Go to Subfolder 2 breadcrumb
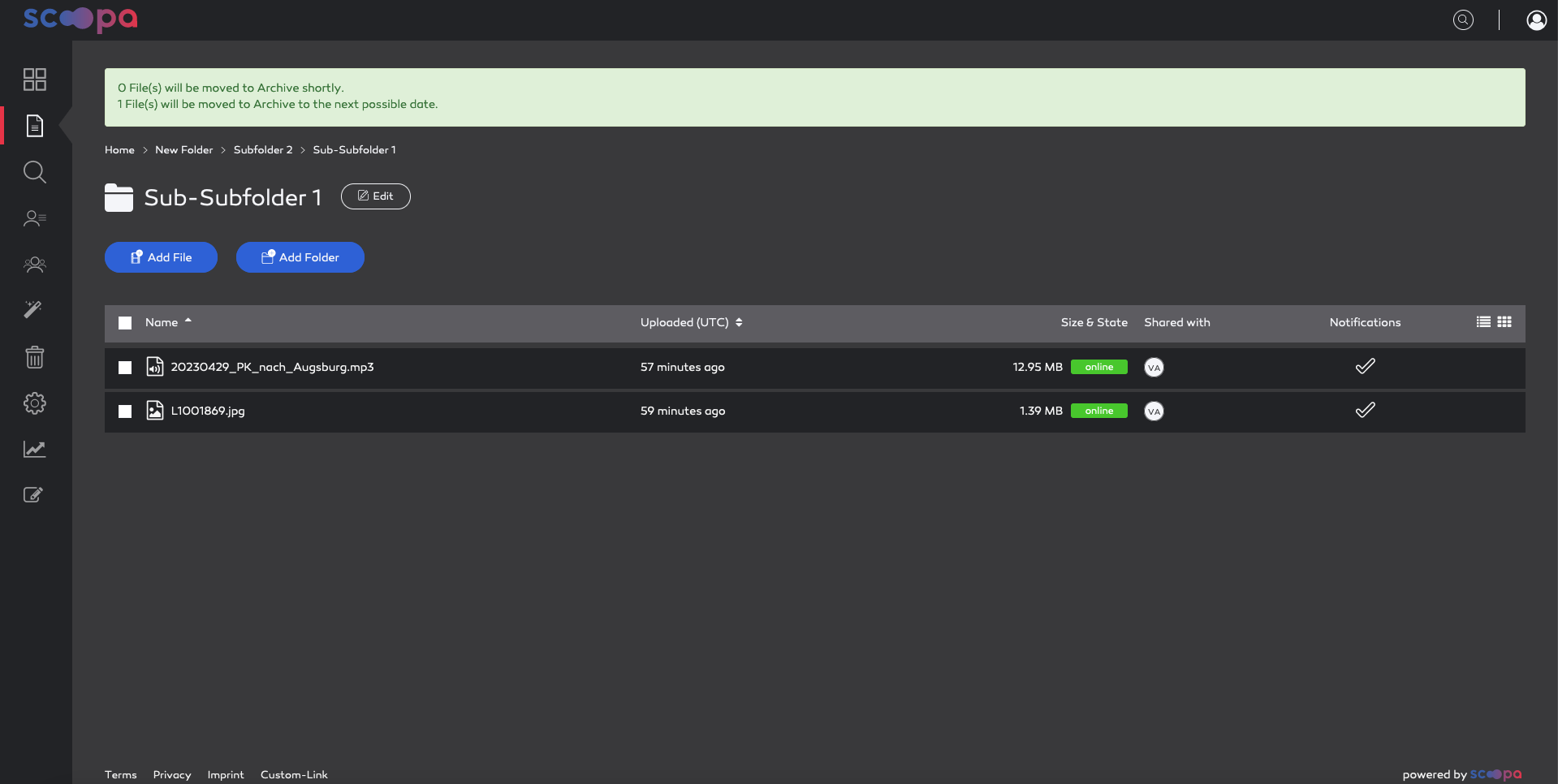 pyautogui.click(x=263, y=150)
